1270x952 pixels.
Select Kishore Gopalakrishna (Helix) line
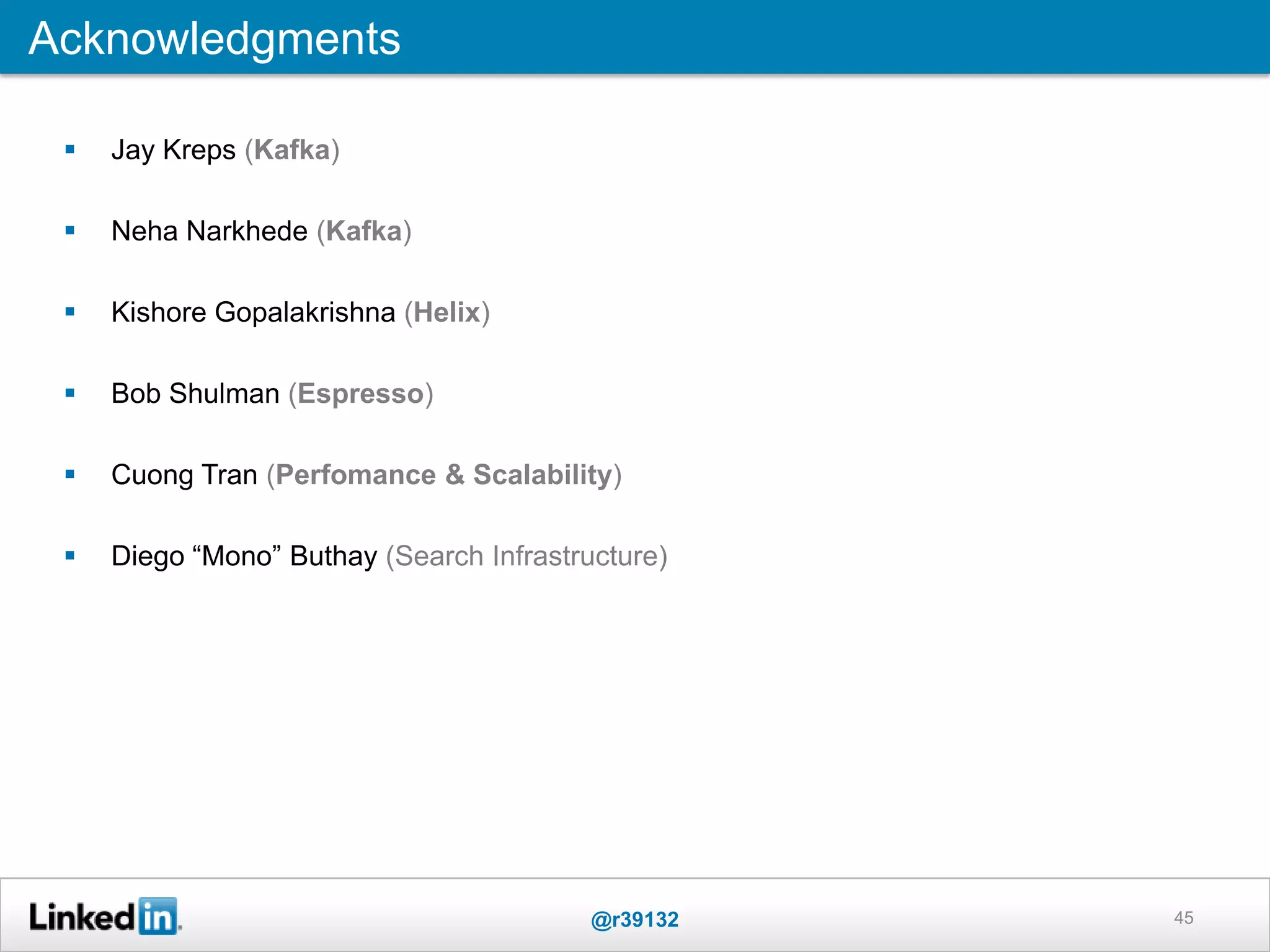[301, 312]
